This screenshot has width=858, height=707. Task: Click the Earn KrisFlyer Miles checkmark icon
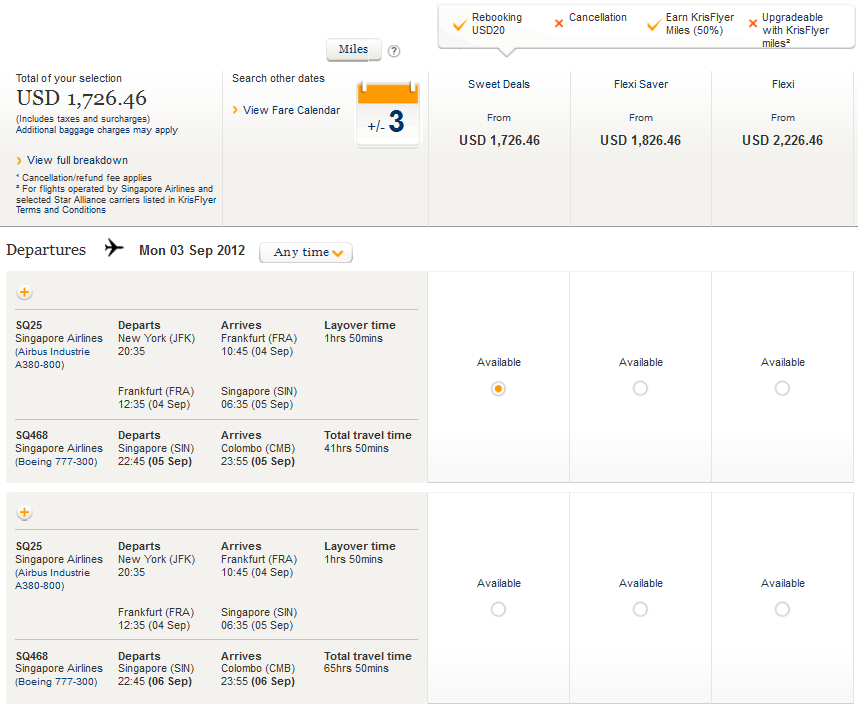654,24
